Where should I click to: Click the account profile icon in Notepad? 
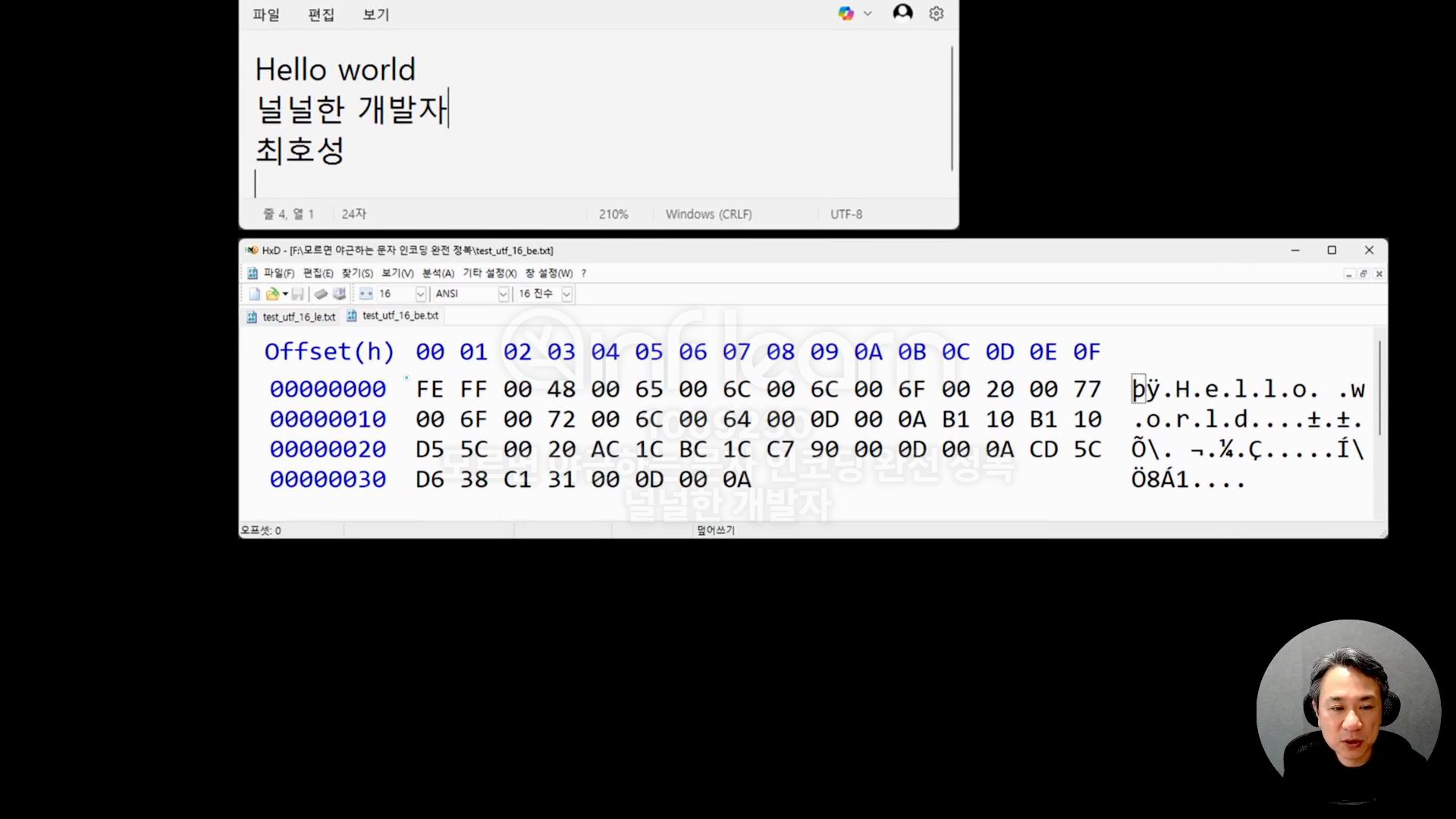coord(902,13)
